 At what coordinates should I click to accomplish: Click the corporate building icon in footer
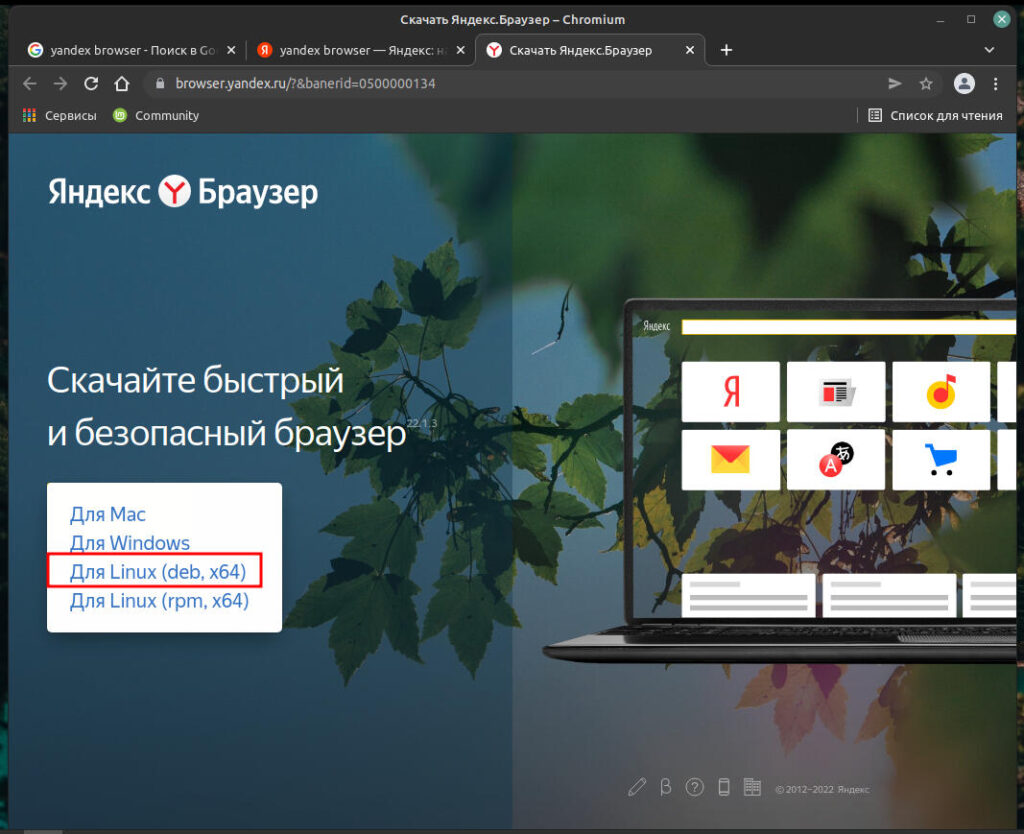point(753,787)
